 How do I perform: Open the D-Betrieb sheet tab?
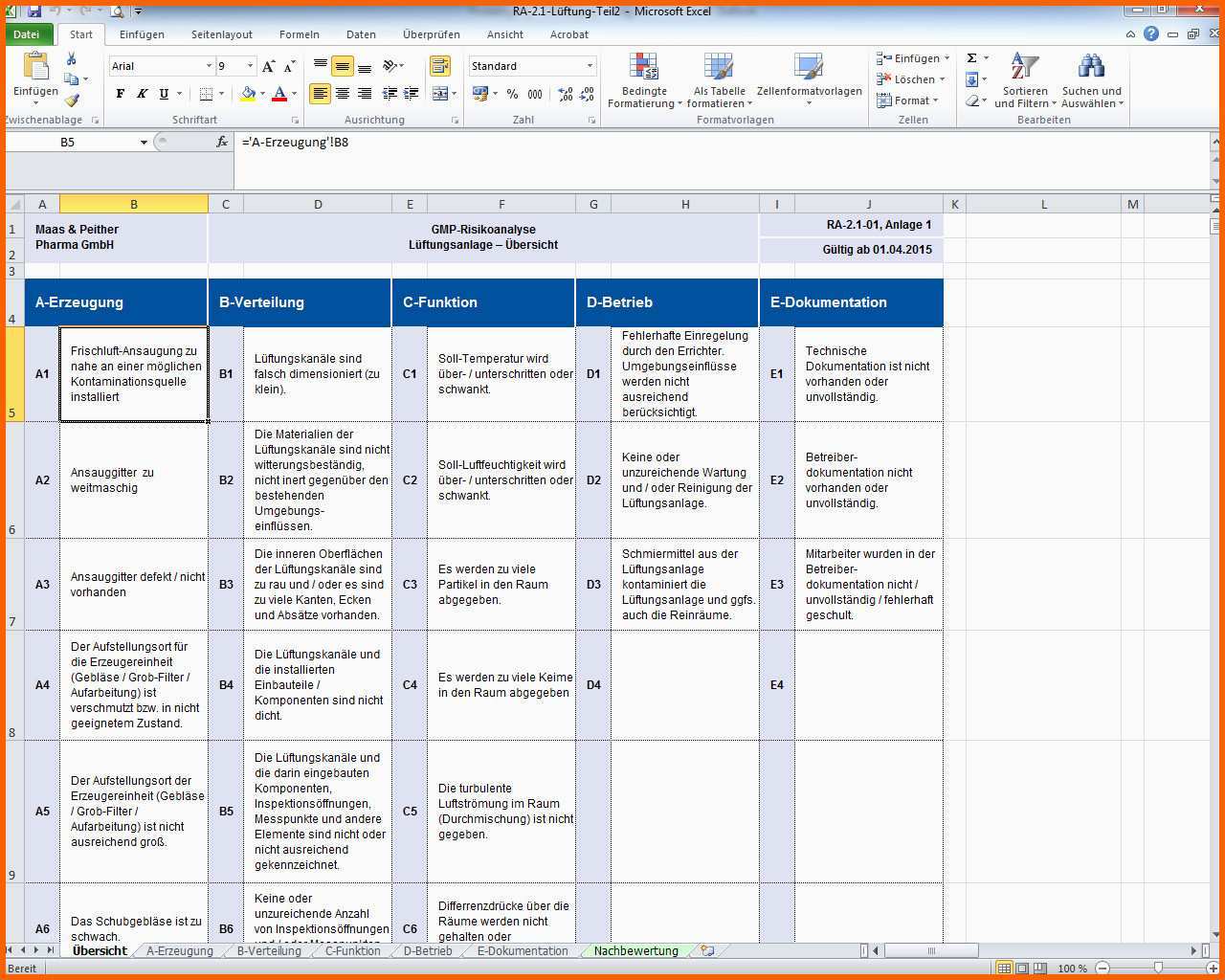(428, 950)
